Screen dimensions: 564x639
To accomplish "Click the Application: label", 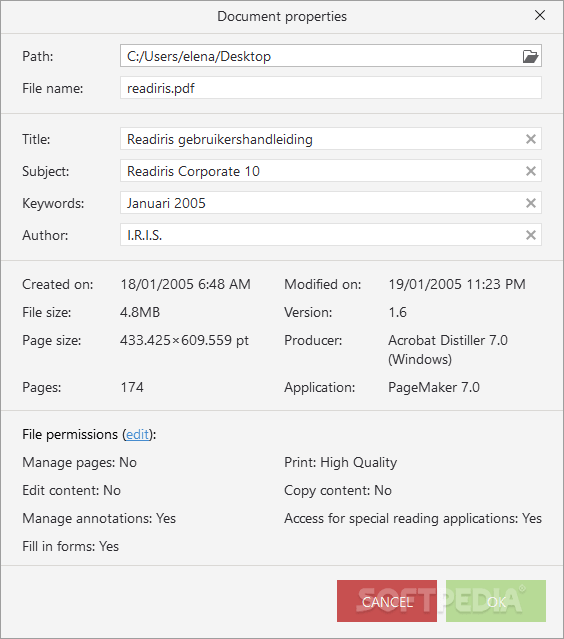I will click(x=319, y=387).
